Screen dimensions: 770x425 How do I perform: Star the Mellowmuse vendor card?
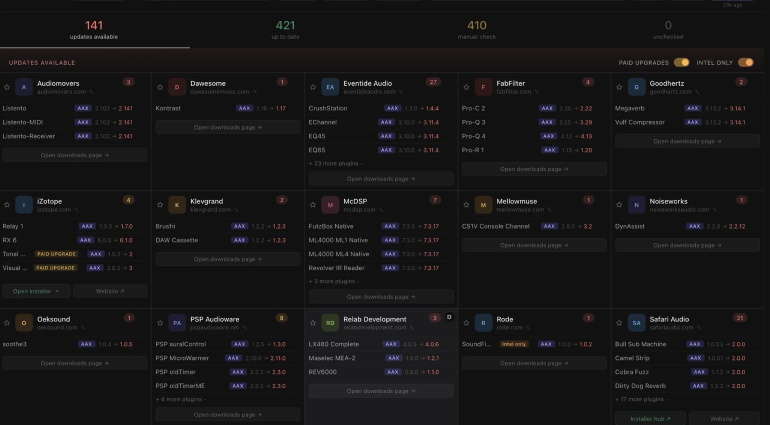pos(466,205)
